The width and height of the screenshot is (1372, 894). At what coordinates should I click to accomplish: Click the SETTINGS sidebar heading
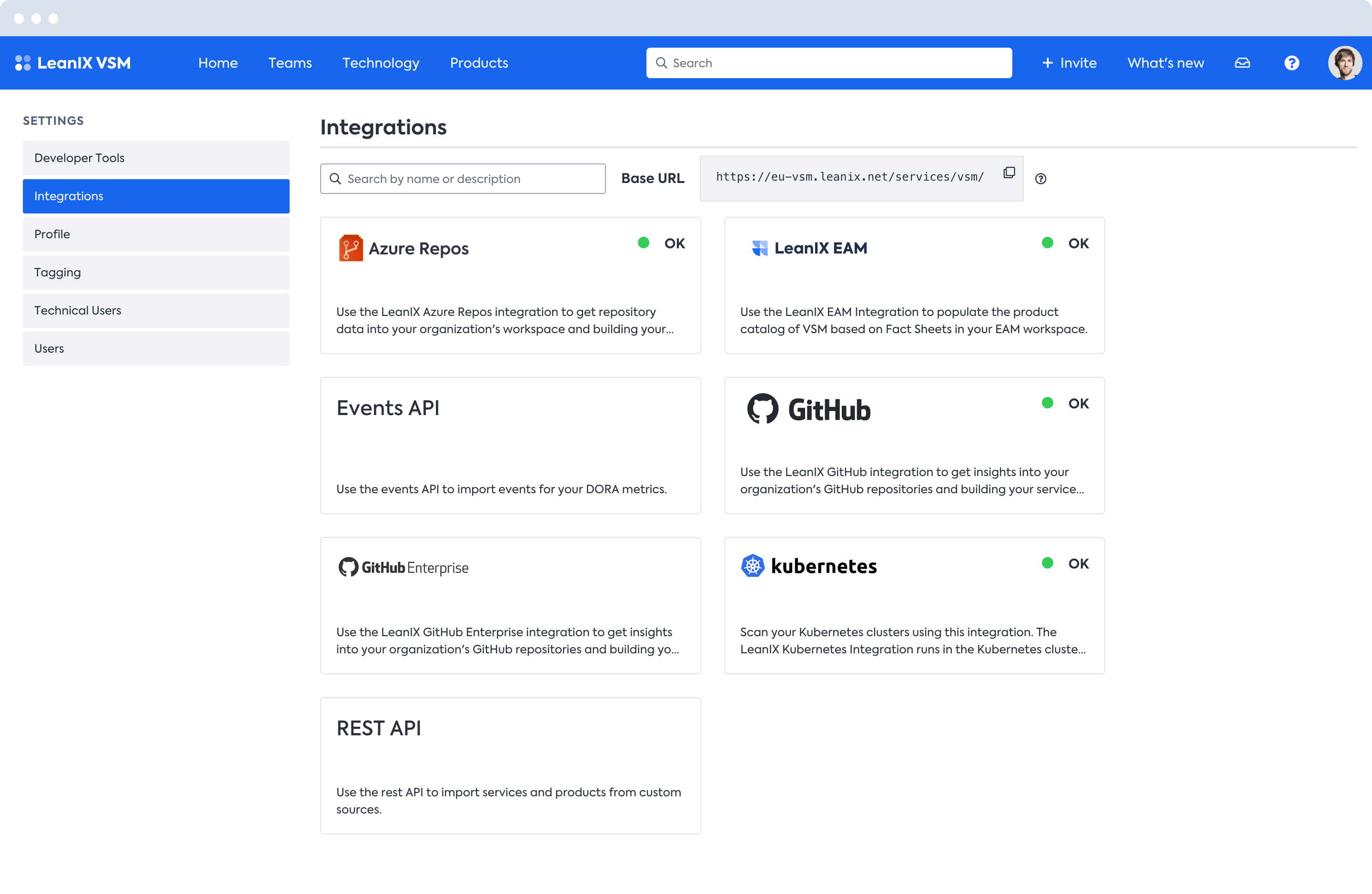coord(53,121)
